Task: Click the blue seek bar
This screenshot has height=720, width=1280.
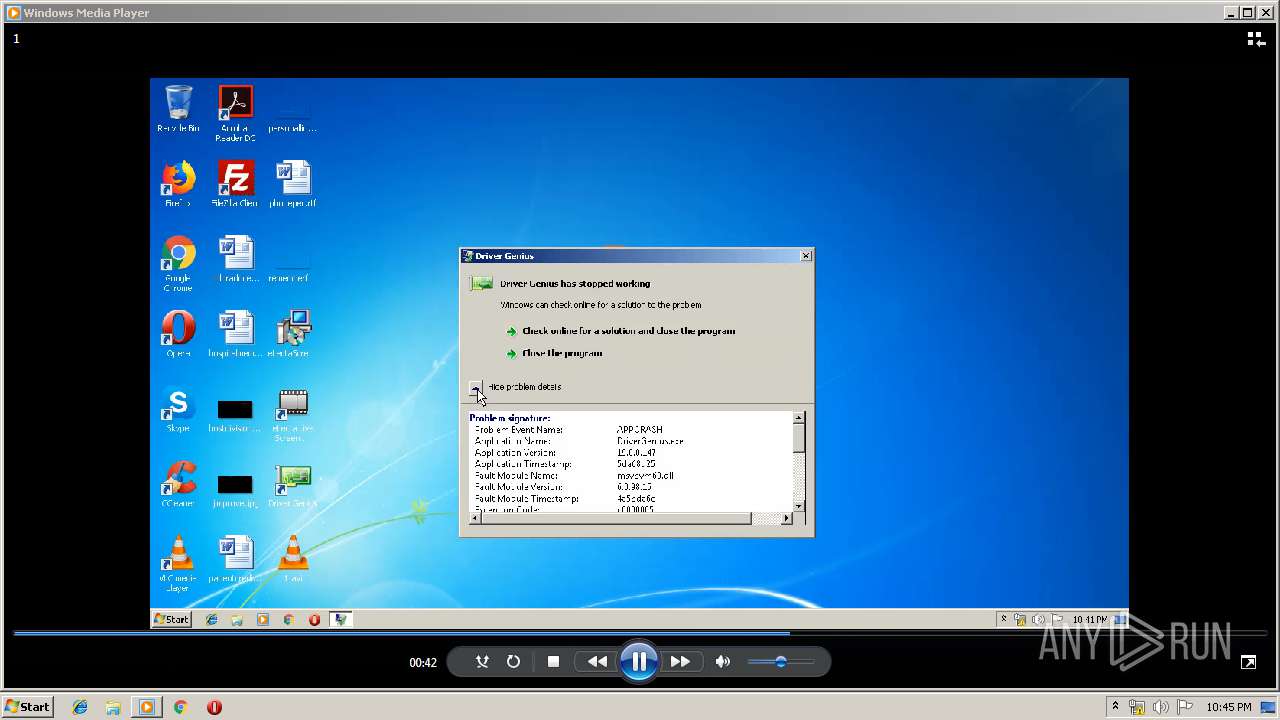Action: click(x=640, y=633)
